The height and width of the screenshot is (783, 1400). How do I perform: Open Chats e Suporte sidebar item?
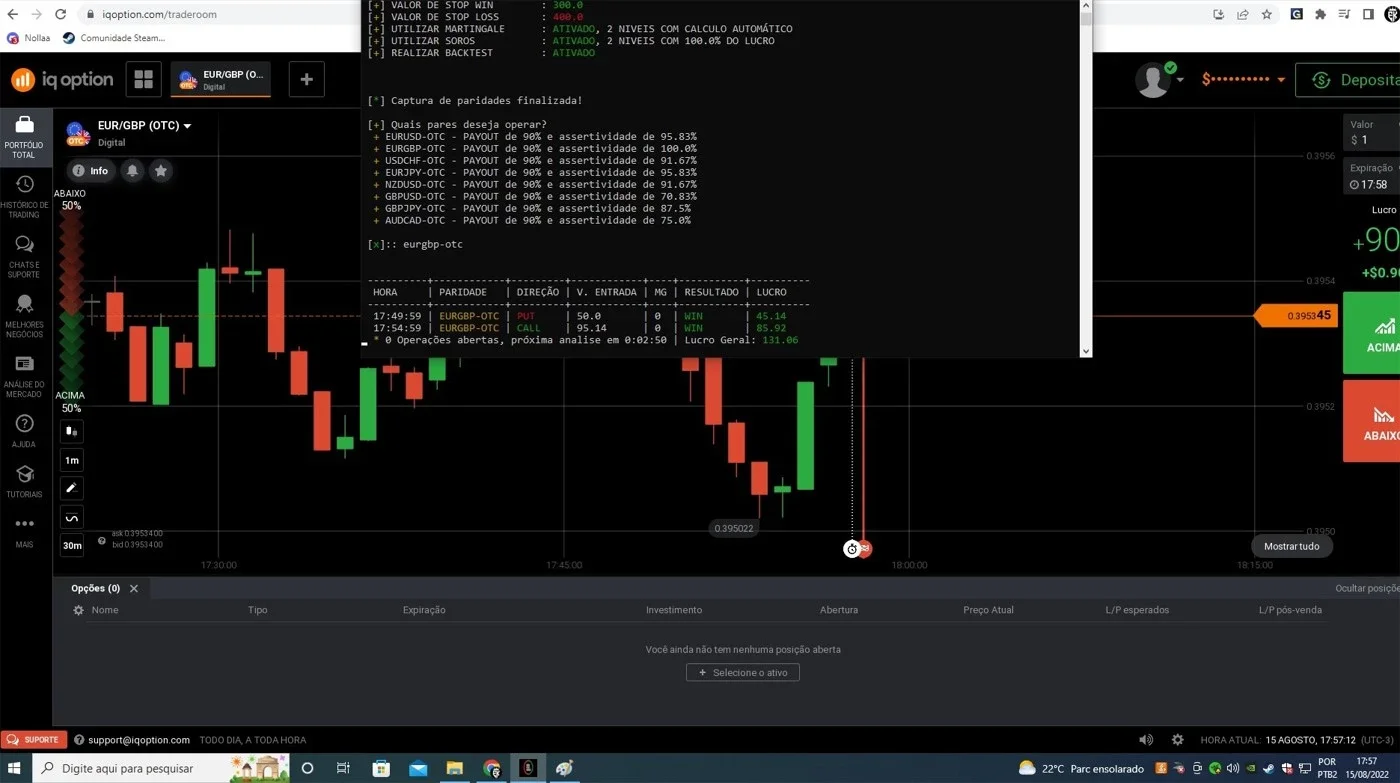click(x=24, y=256)
